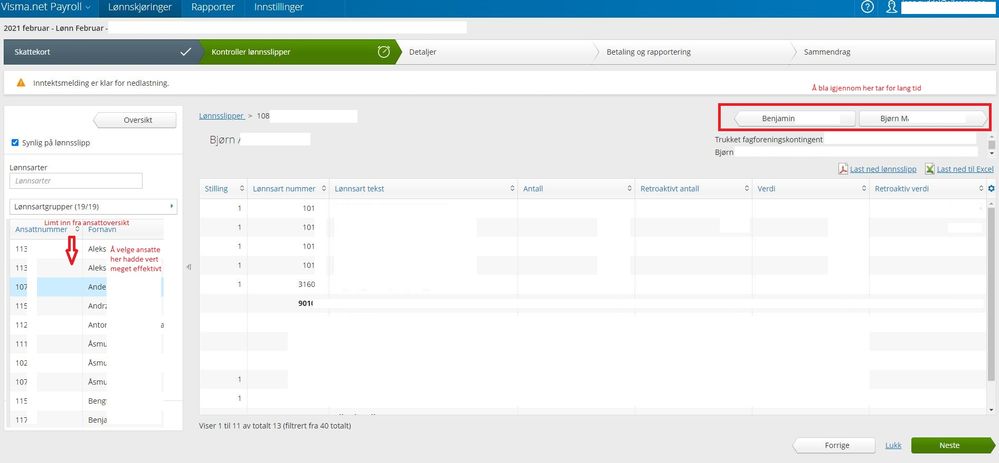The image size is (999, 463).
Task: Go to Kontroller lønnsslipper step
Action: (299, 52)
